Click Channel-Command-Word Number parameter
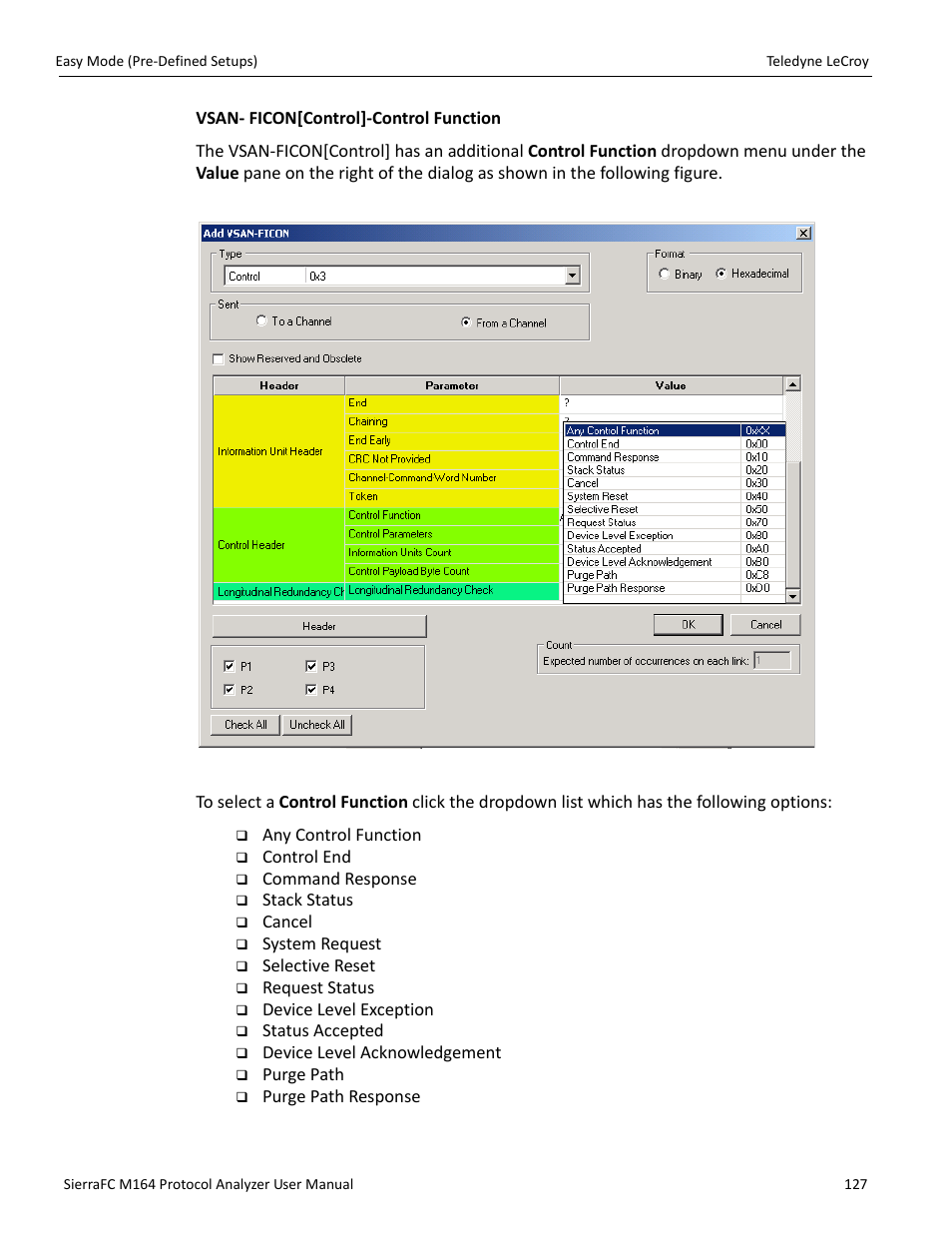The image size is (952, 1233). click(452, 478)
